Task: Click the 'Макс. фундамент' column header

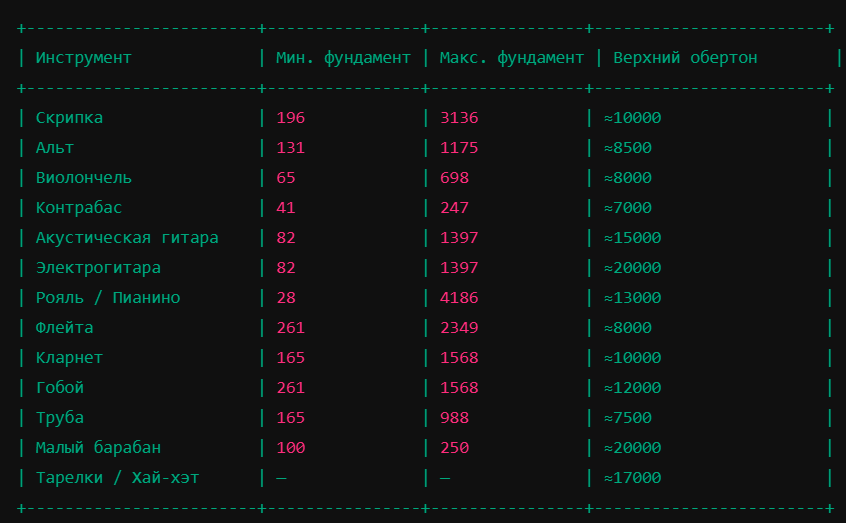Action: pos(511,58)
